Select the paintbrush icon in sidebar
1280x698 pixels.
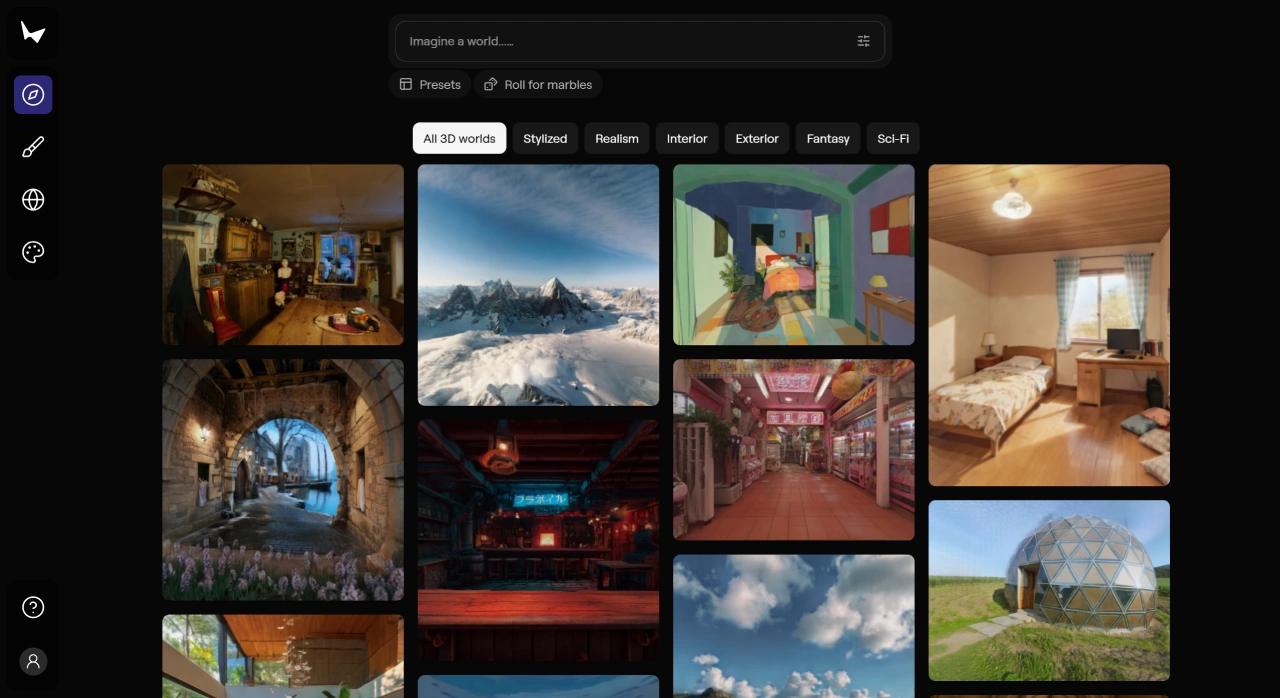point(33,148)
